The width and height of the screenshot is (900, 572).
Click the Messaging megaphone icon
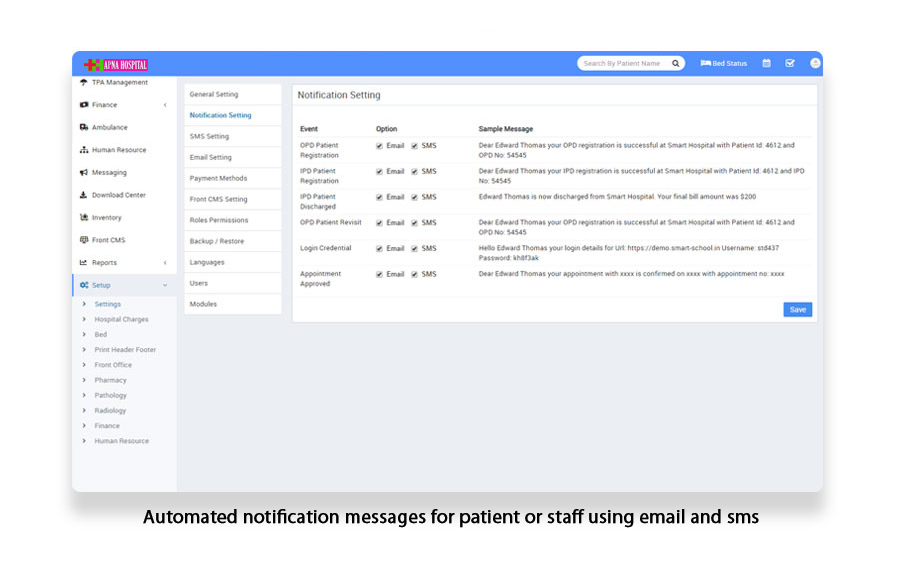pos(84,172)
